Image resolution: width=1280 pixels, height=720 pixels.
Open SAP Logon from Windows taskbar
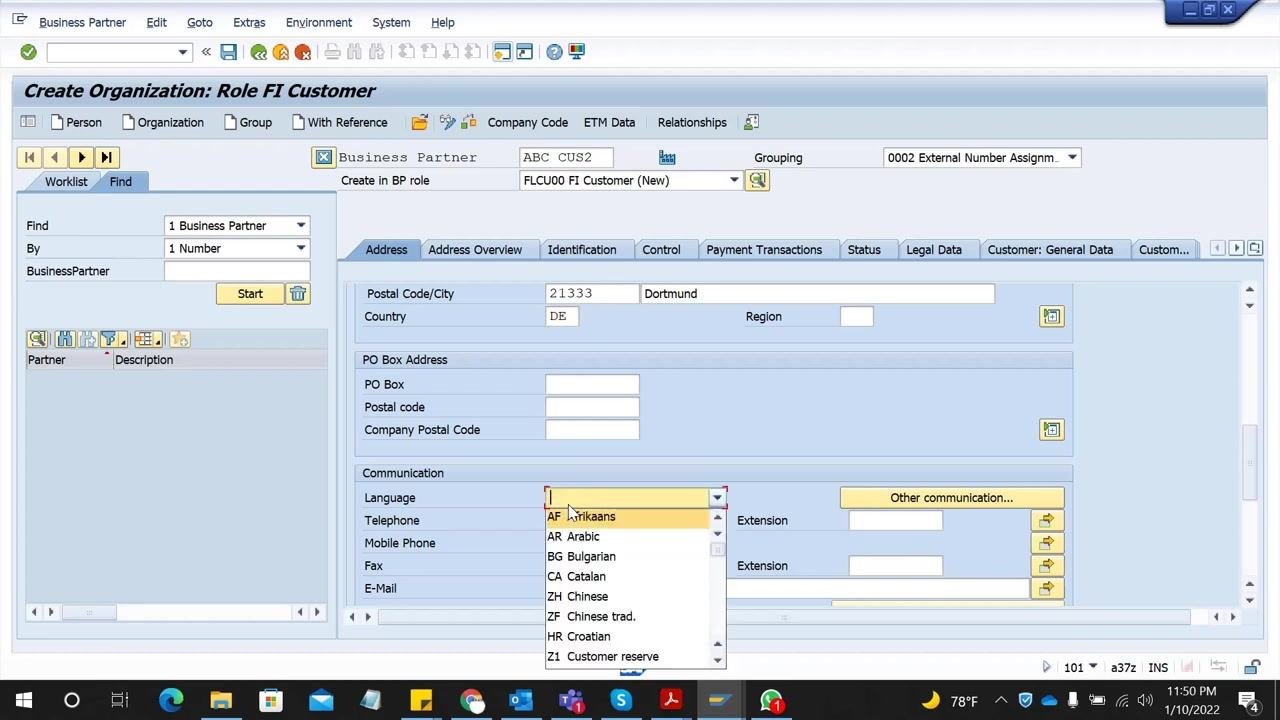(x=720, y=700)
